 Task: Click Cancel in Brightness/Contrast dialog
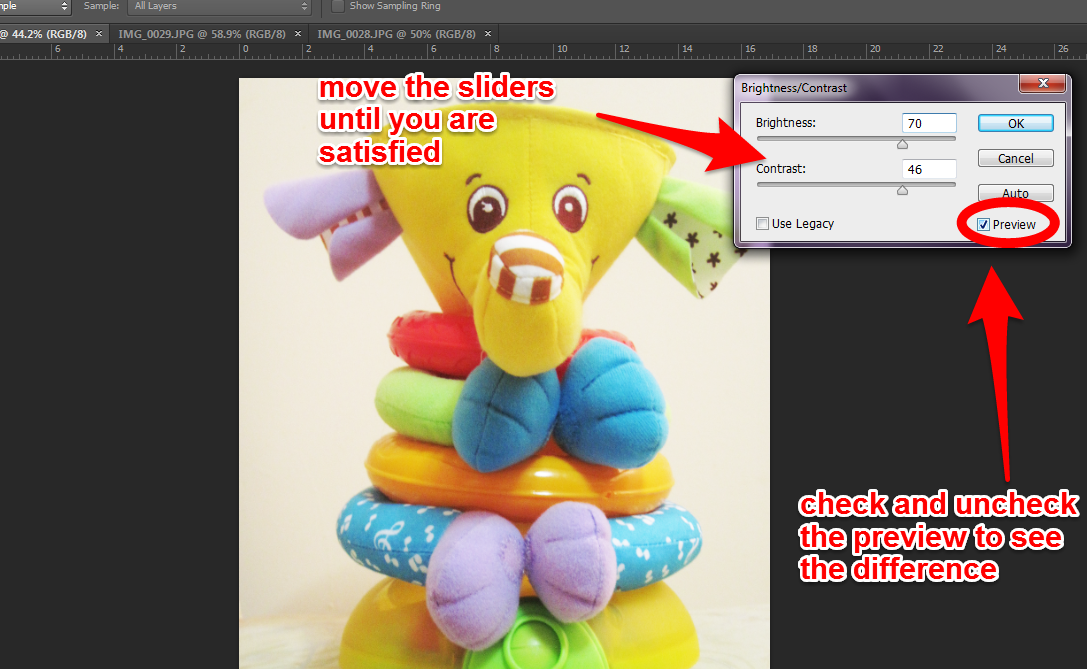point(1016,158)
